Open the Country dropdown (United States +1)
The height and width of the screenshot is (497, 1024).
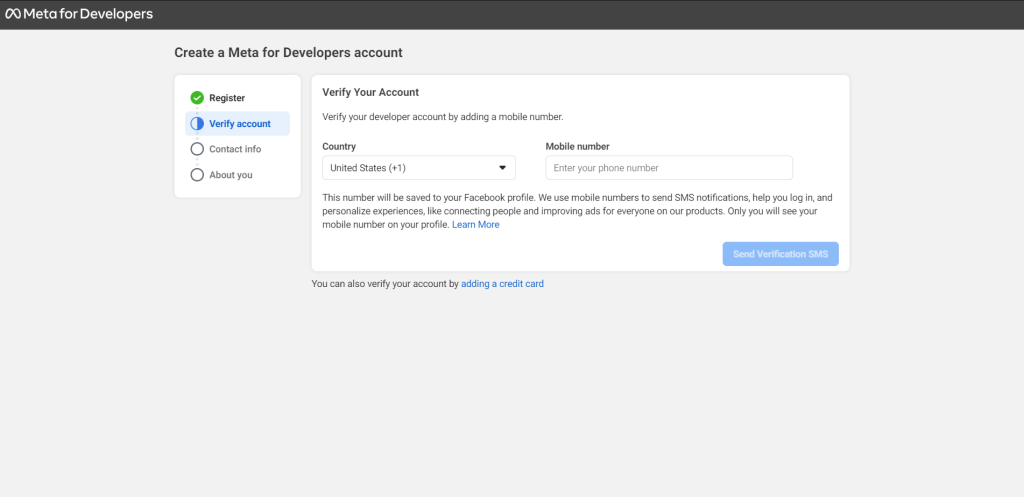tap(419, 168)
